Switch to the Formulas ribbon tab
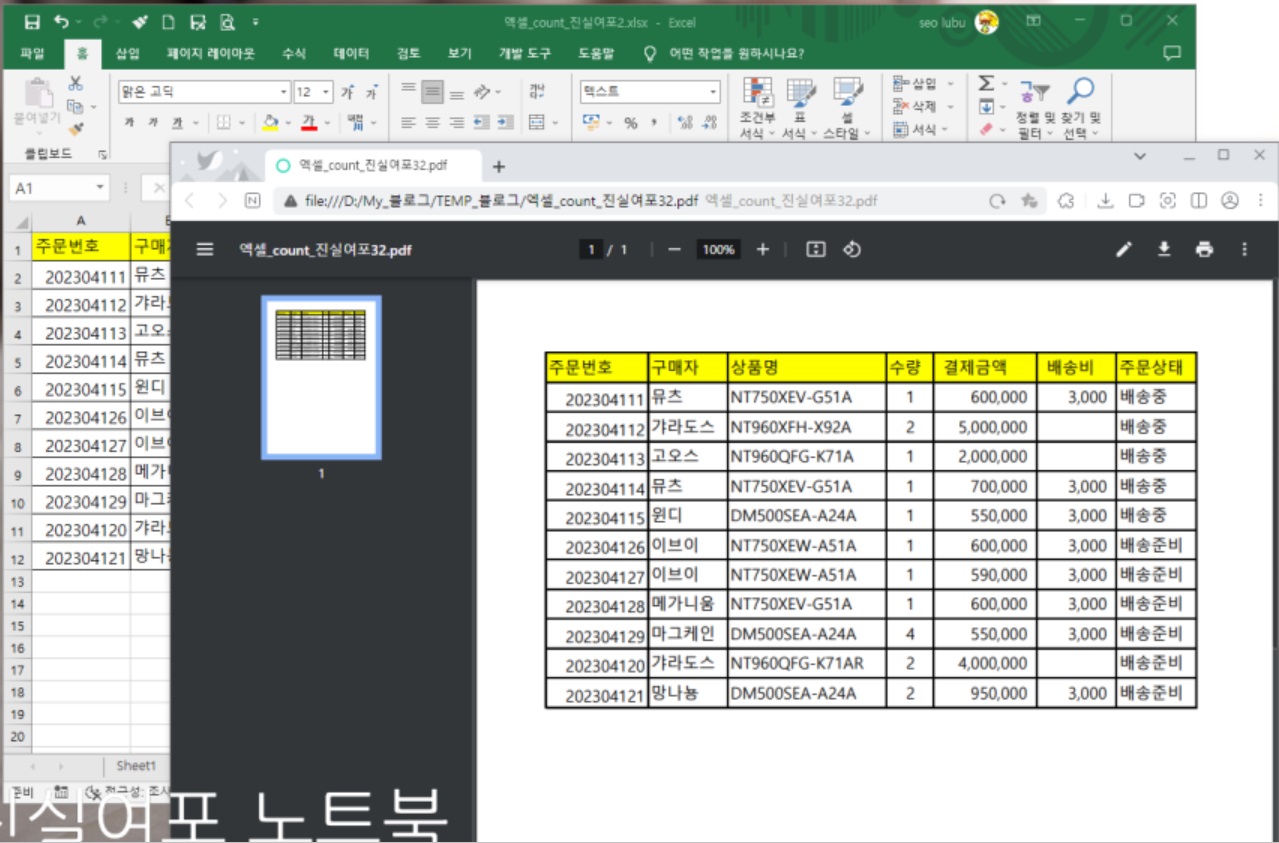The height and width of the screenshot is (843, 1279). pos(294,53)
